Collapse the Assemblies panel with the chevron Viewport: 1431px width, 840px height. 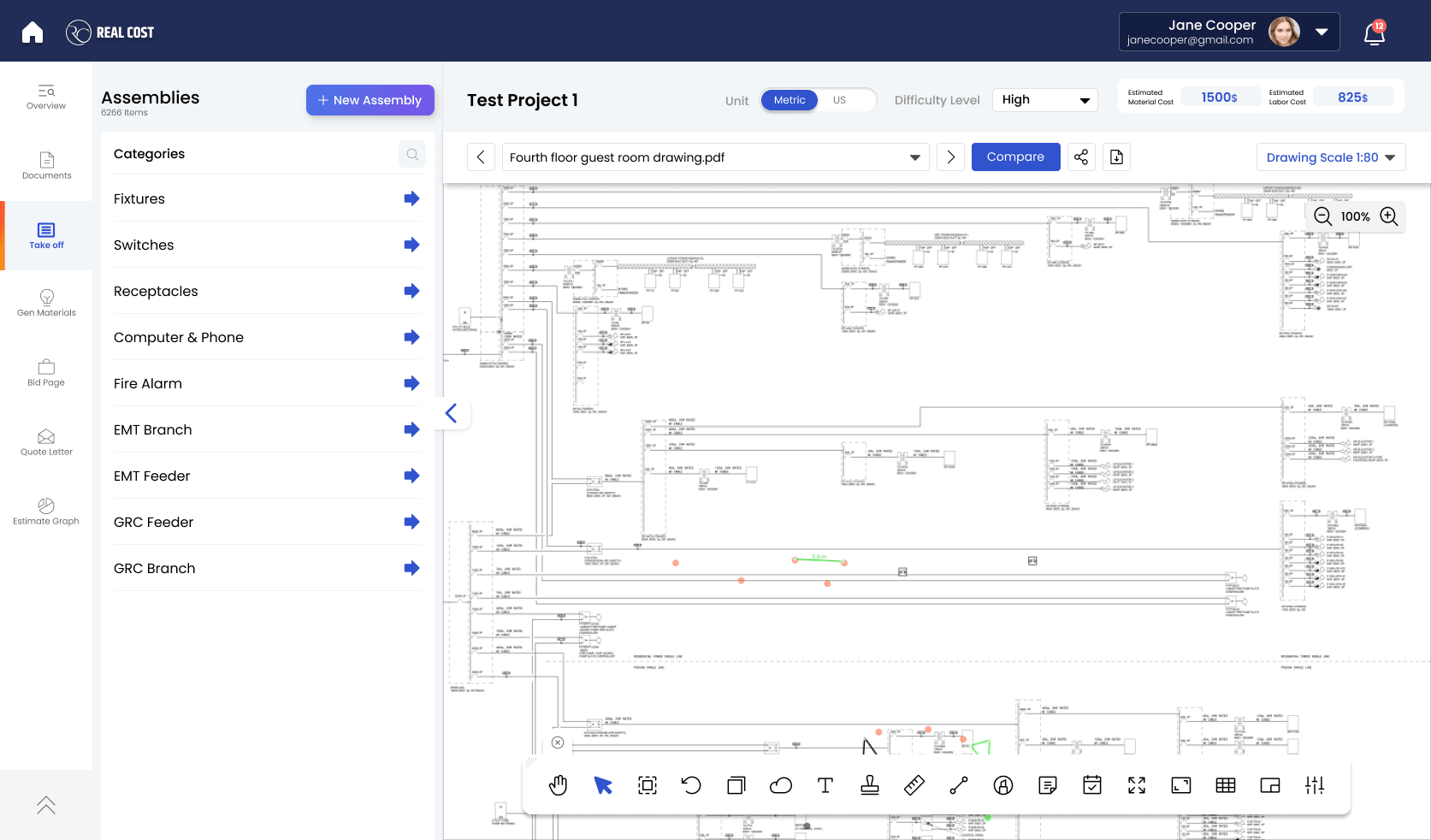click(x=451, y=413)
